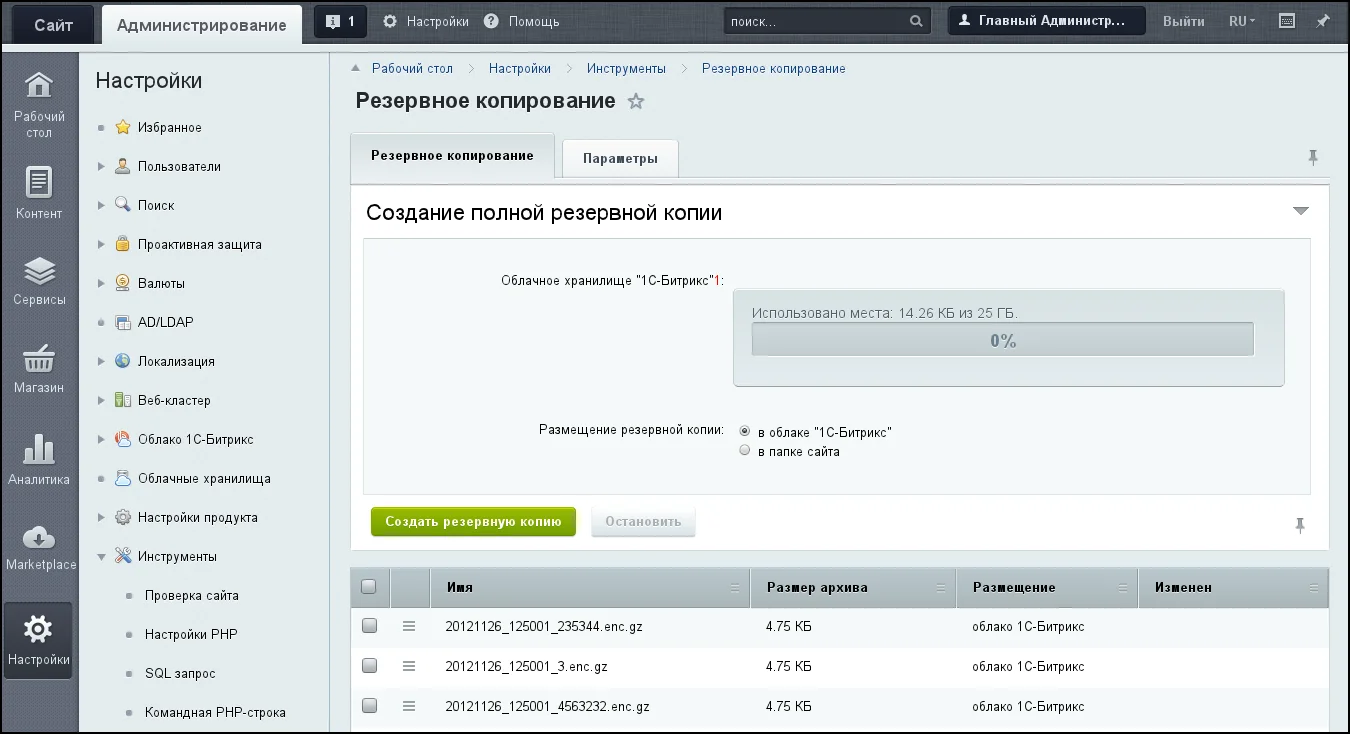Switch to the Сайт tab
The image size is (1350, 734).
click(x=53, y=25)
